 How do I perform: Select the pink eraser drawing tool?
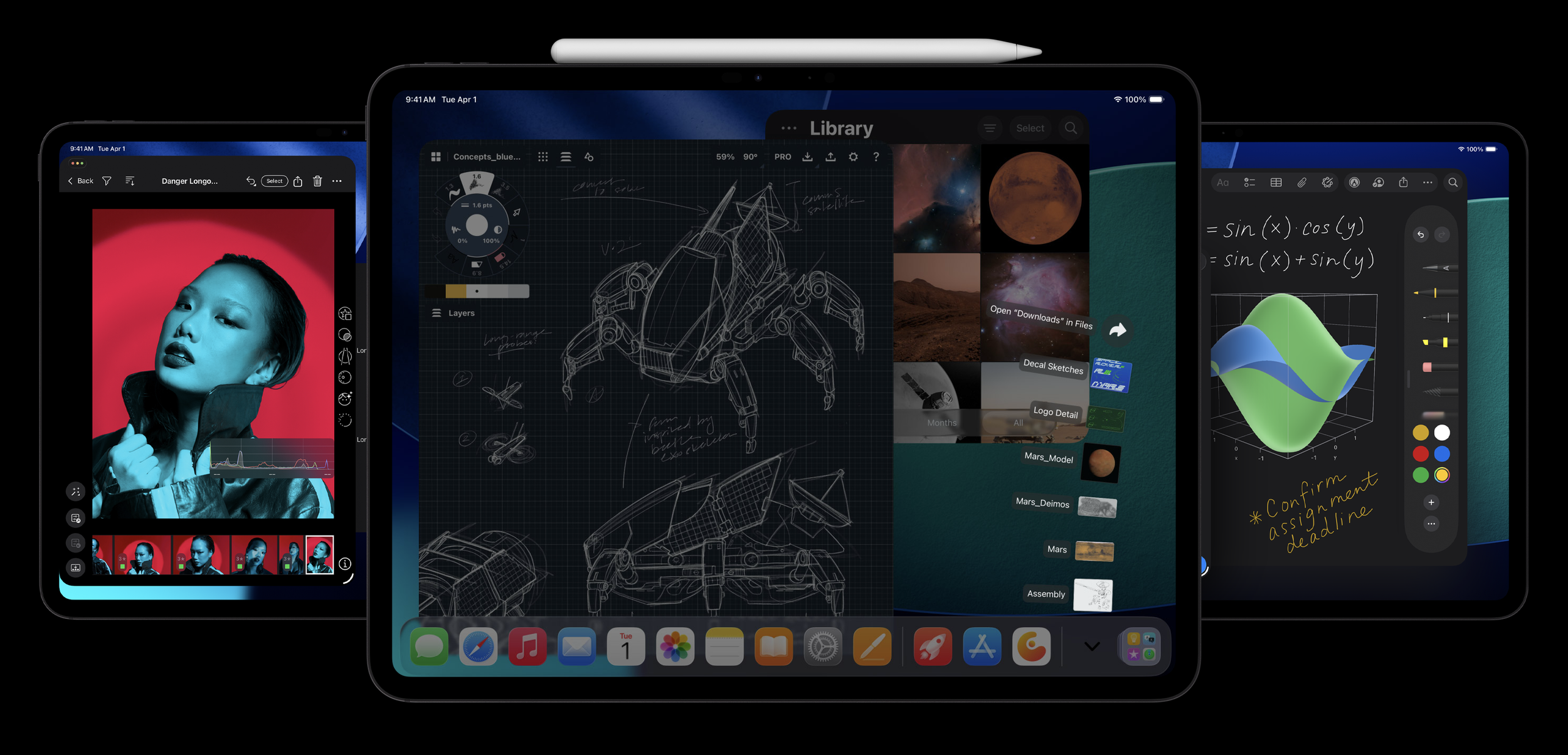point(1439,367)
